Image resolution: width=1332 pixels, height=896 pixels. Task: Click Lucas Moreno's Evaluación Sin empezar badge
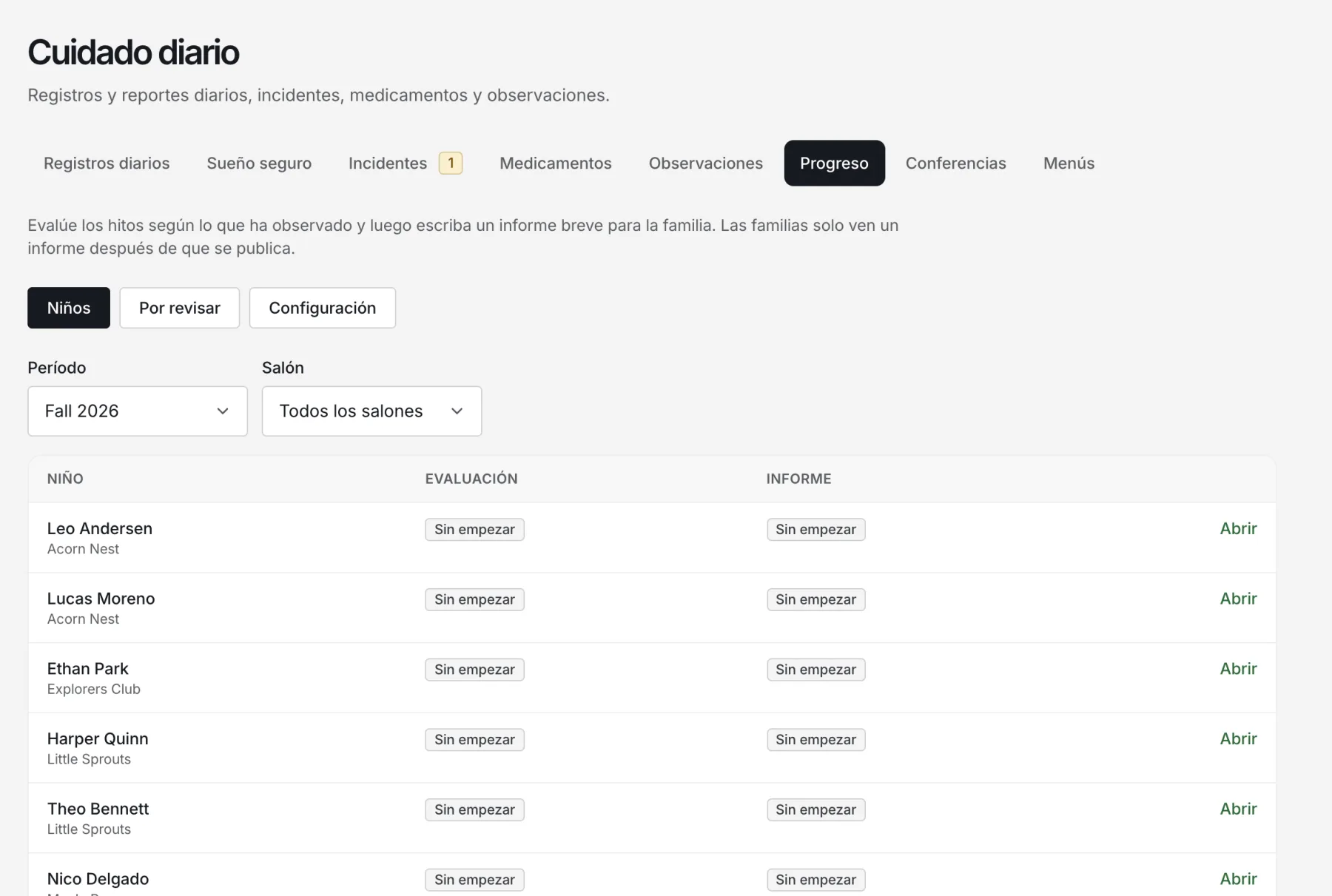point(474,600)
